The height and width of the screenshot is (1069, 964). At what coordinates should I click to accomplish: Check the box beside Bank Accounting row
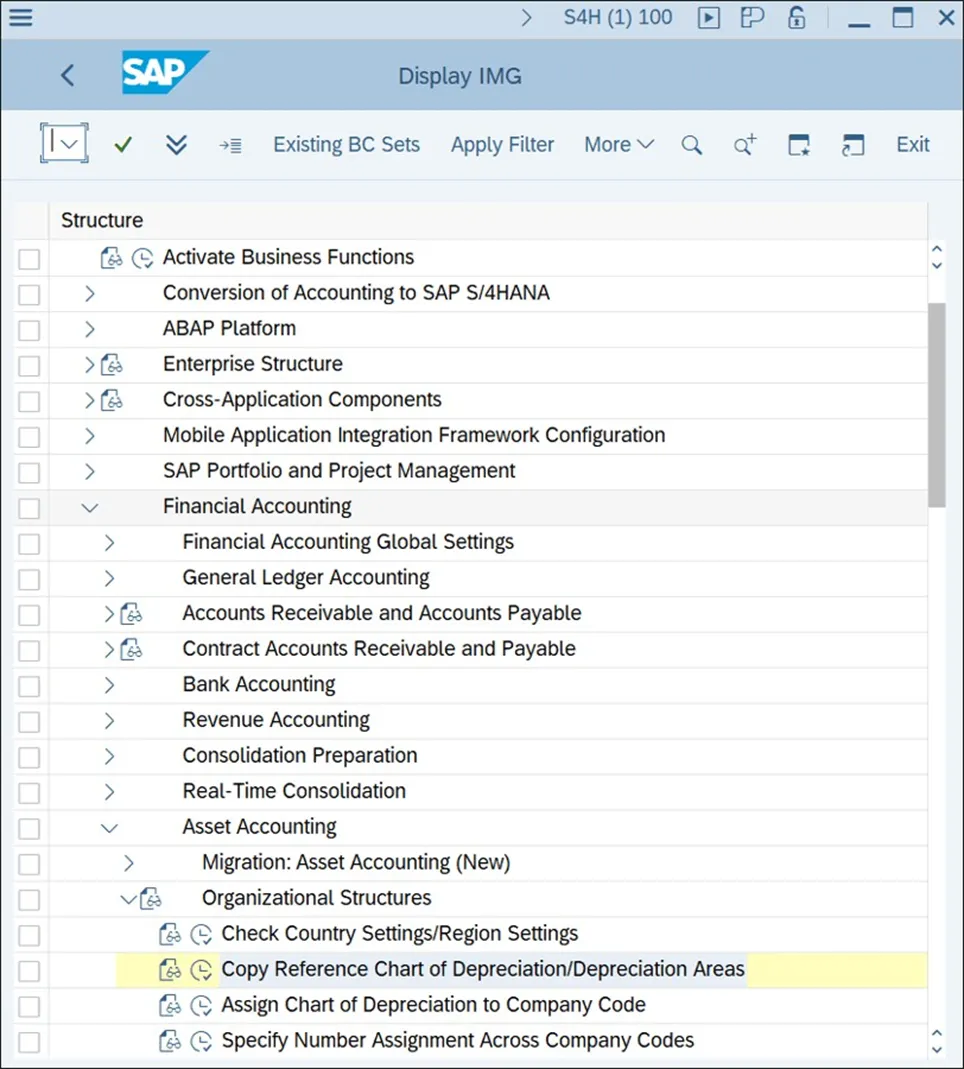coord(29,686)
